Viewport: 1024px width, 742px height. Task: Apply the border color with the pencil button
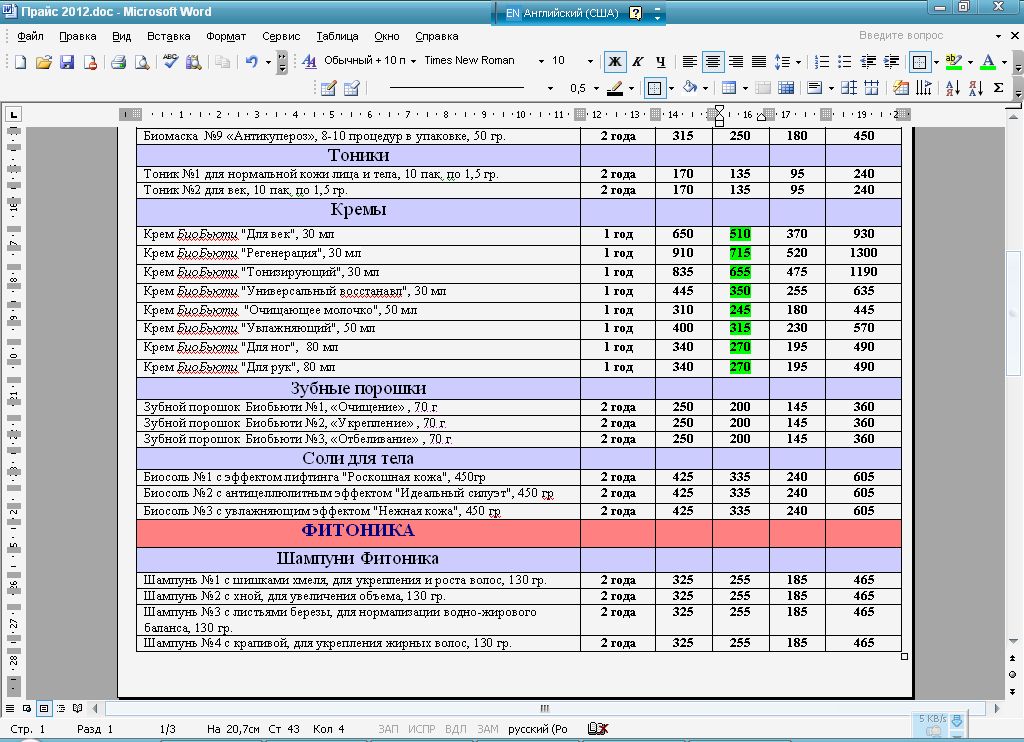coord(615,88)
